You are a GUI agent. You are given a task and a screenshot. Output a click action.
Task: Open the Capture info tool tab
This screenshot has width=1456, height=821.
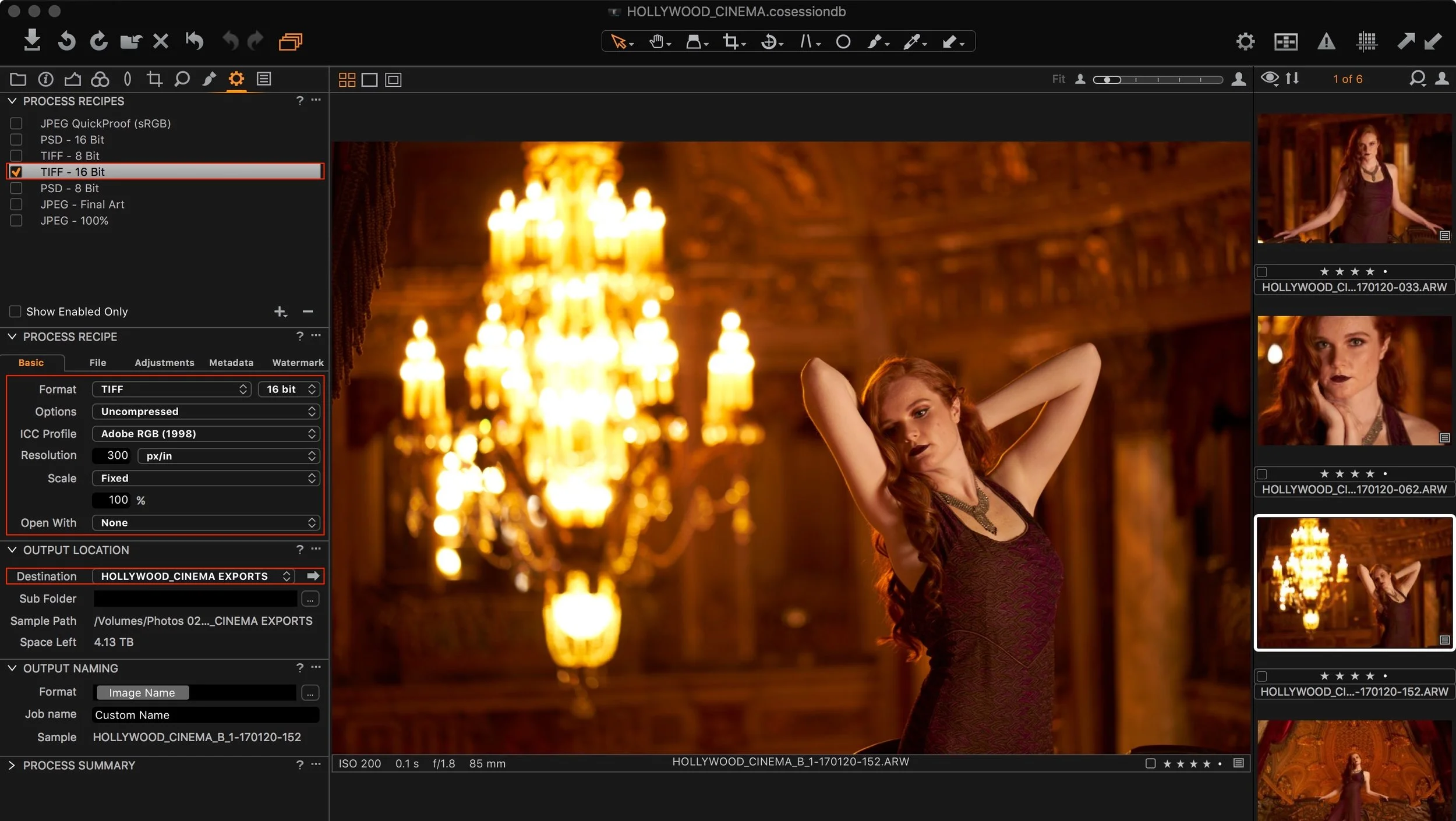[45, 79]
